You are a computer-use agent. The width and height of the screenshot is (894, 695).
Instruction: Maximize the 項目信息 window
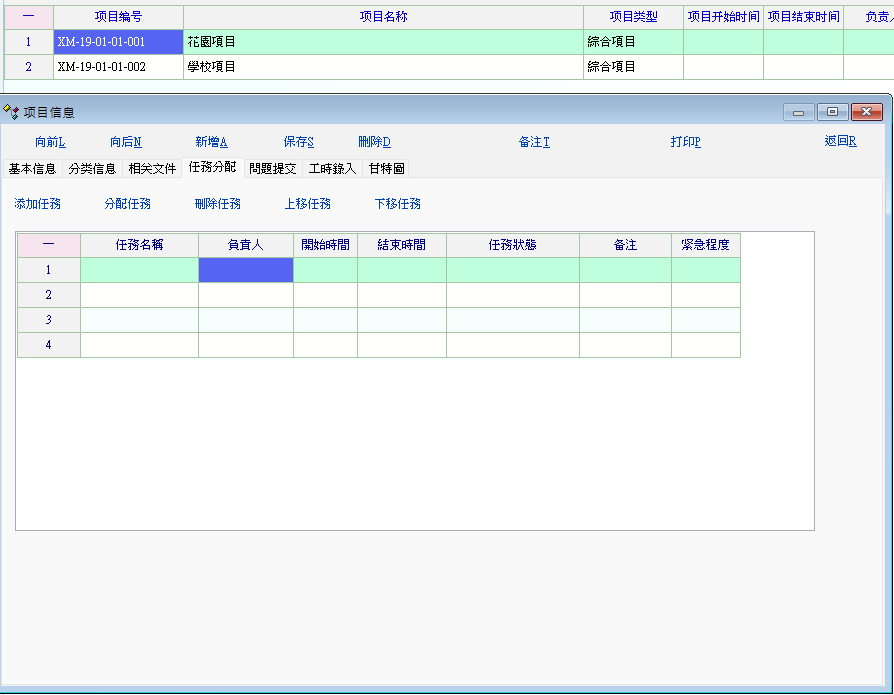pos(832,112)
